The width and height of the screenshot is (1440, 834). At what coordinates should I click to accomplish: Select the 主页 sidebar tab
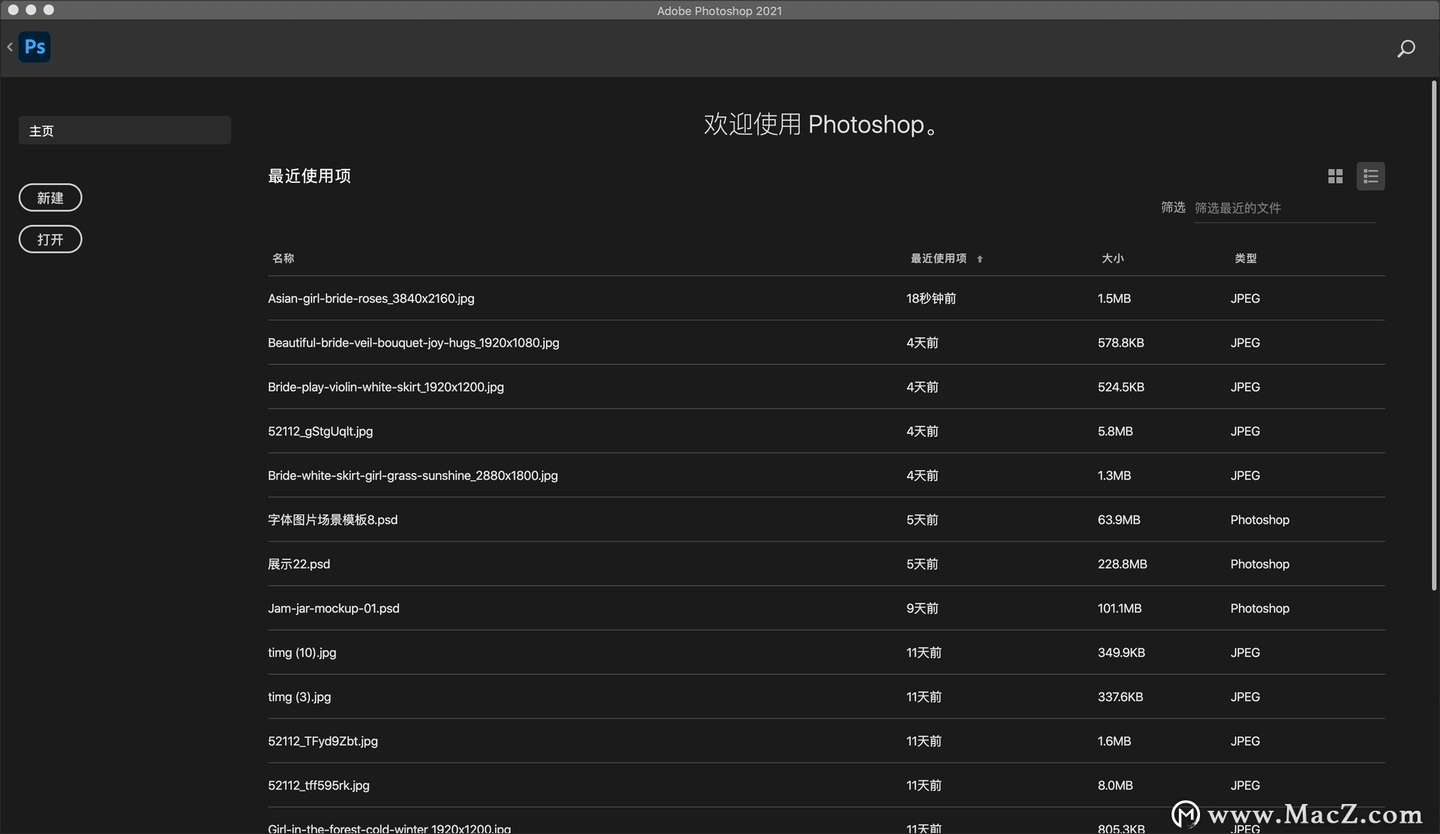click(x=125, y=130)
